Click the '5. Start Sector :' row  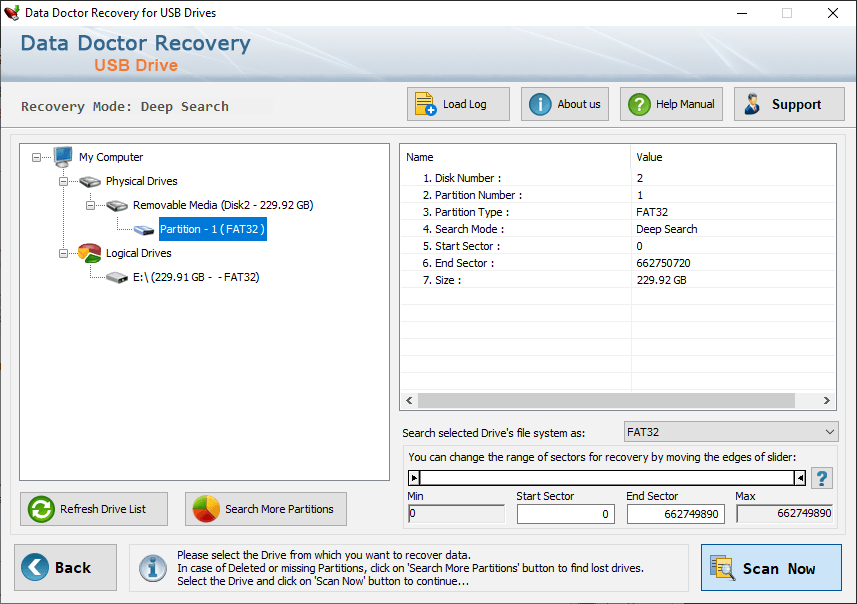(x=618, y=246)
